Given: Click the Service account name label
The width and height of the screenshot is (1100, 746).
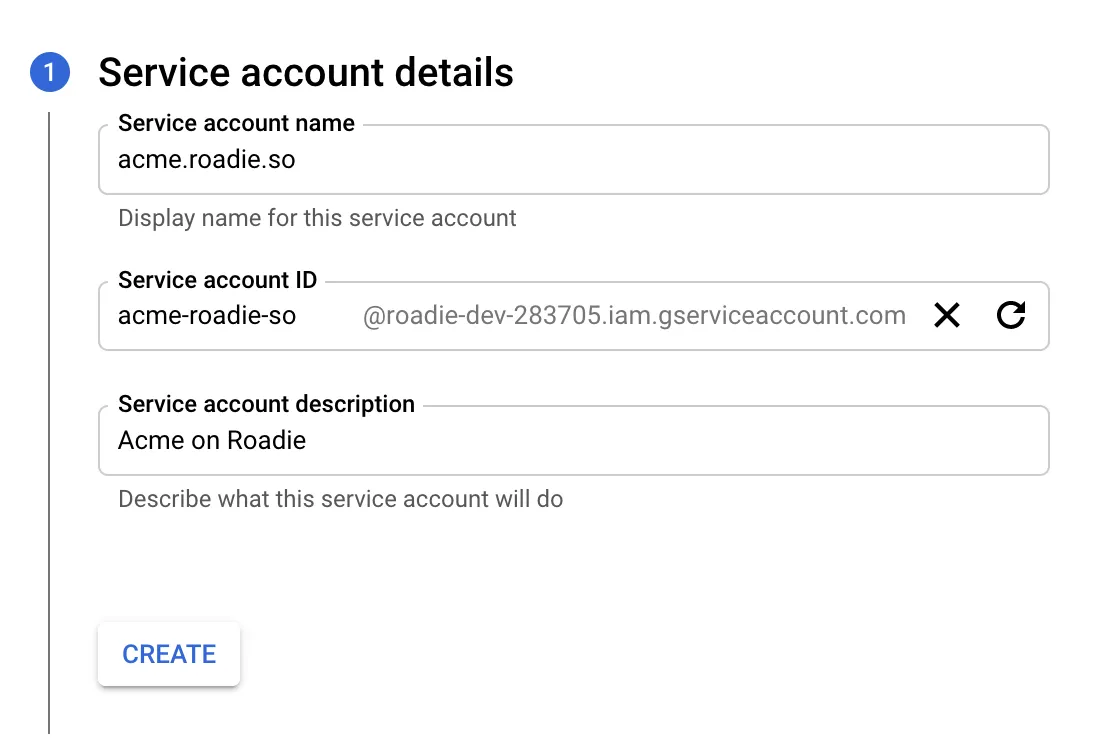Looking at the screenshot, I should 236,123.
